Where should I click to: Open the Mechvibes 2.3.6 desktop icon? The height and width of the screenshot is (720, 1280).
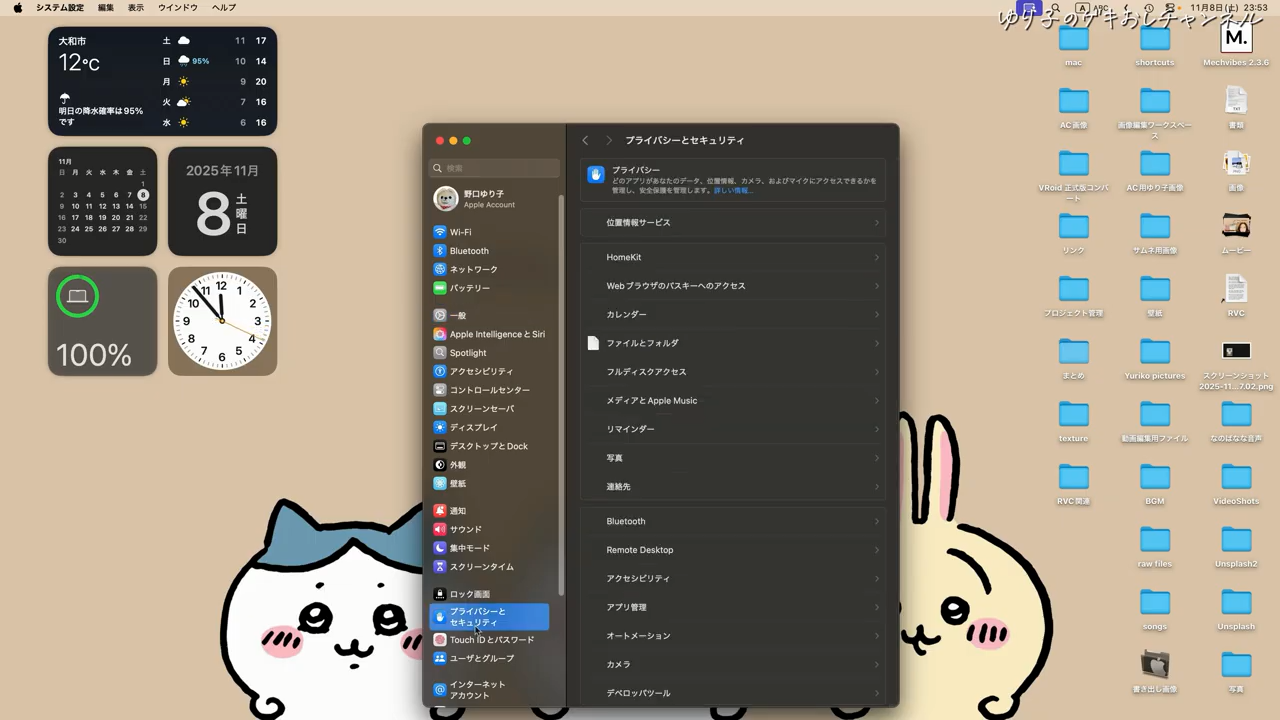(1236, 39)
